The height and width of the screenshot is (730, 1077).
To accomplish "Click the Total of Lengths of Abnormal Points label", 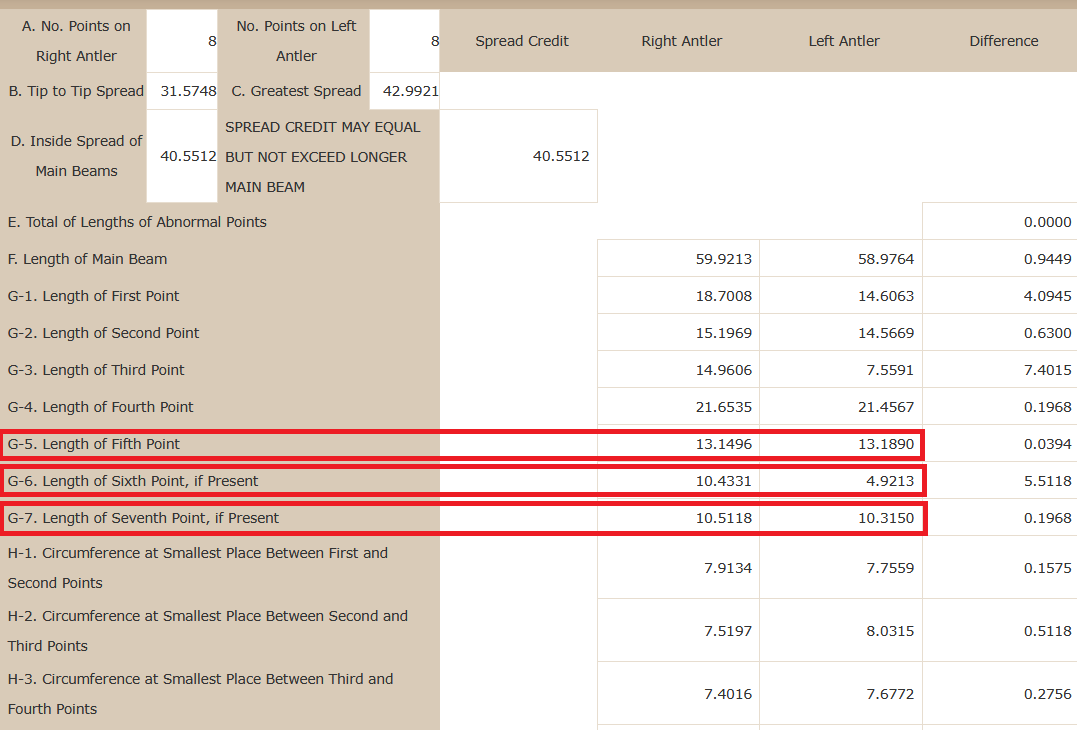I will pyautogui.click(x=137, y=222).
